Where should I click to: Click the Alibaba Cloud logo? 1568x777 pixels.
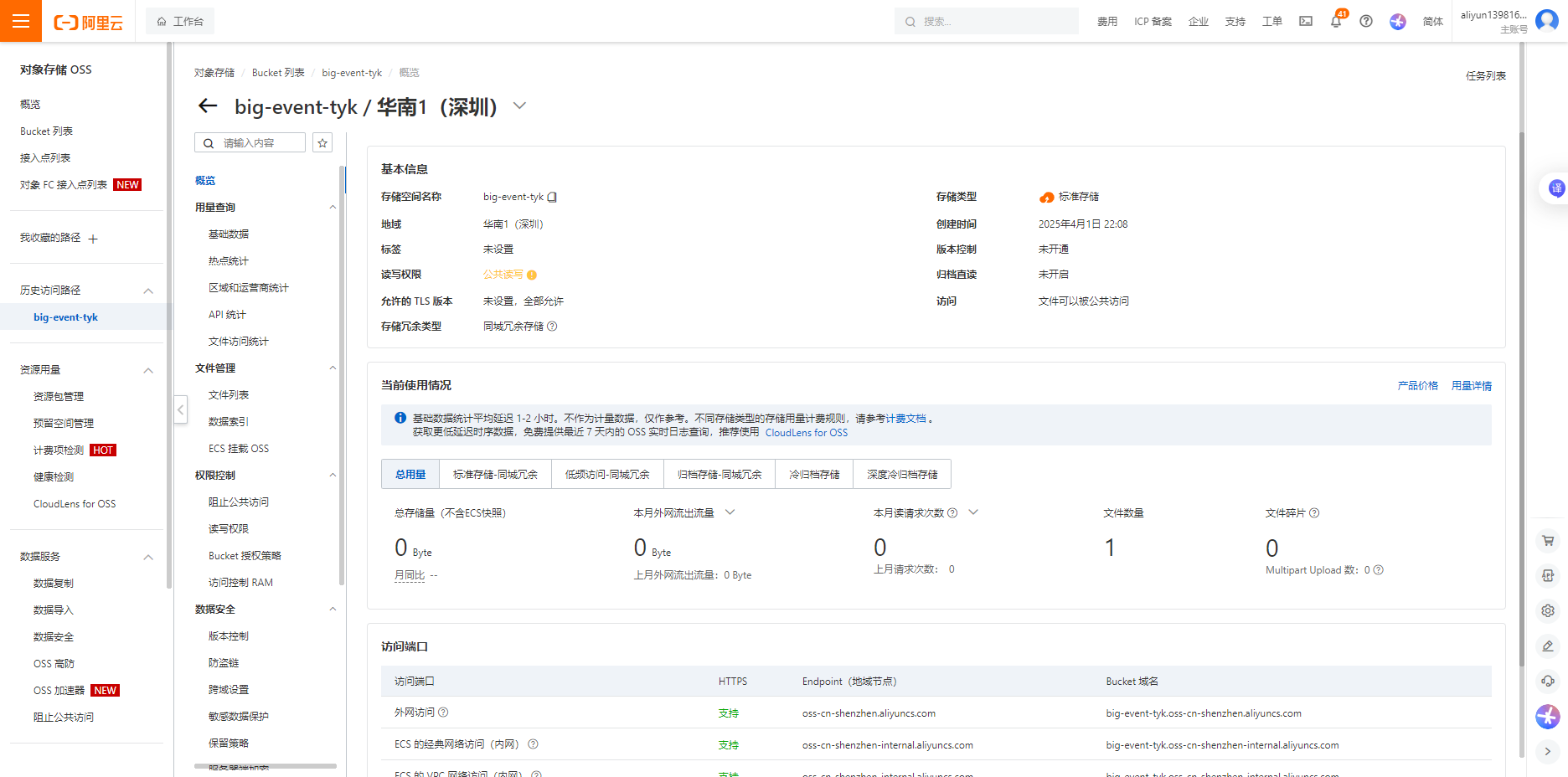[88, 22]
